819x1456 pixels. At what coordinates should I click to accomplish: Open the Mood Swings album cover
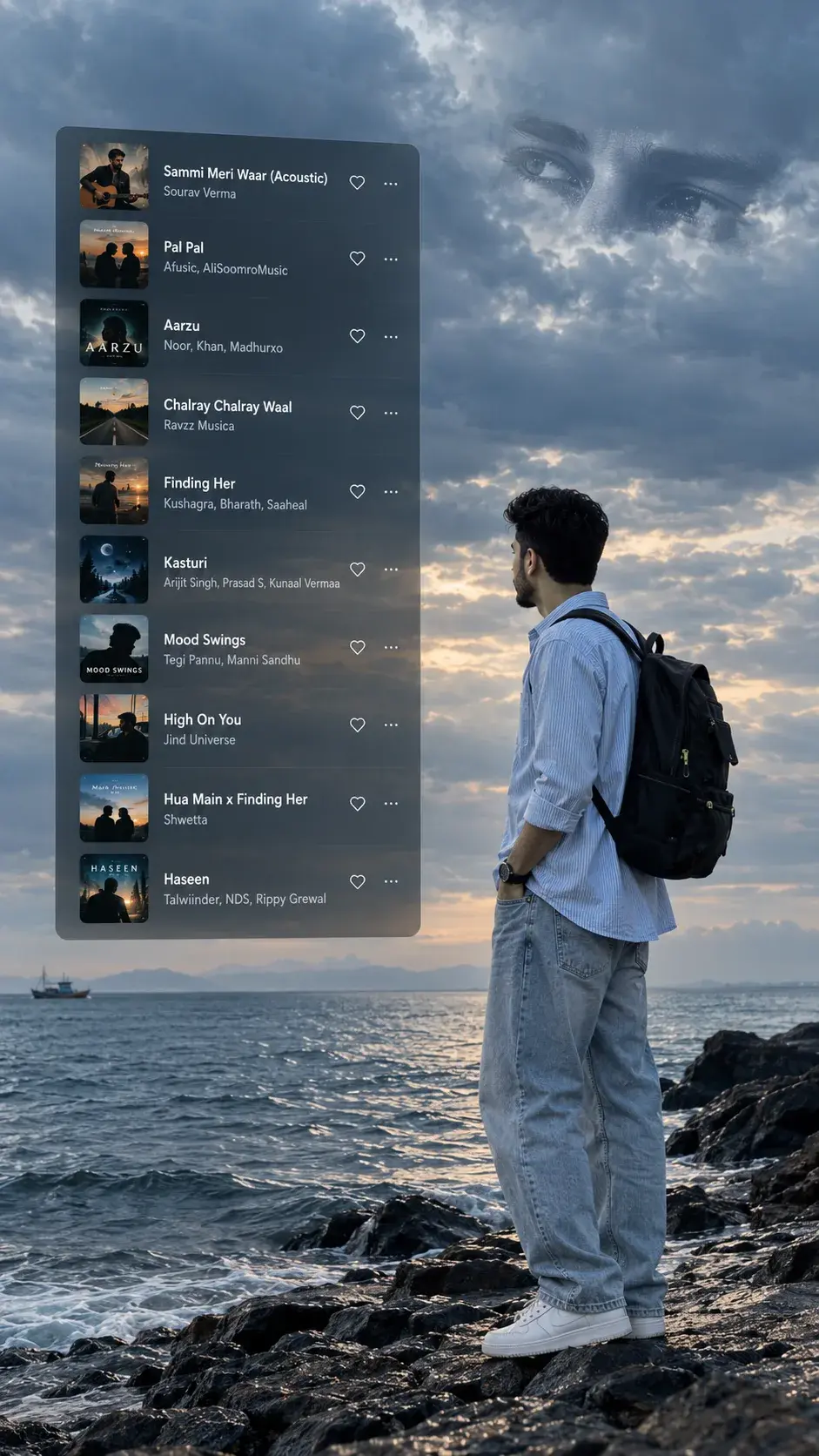click(114, 649)
